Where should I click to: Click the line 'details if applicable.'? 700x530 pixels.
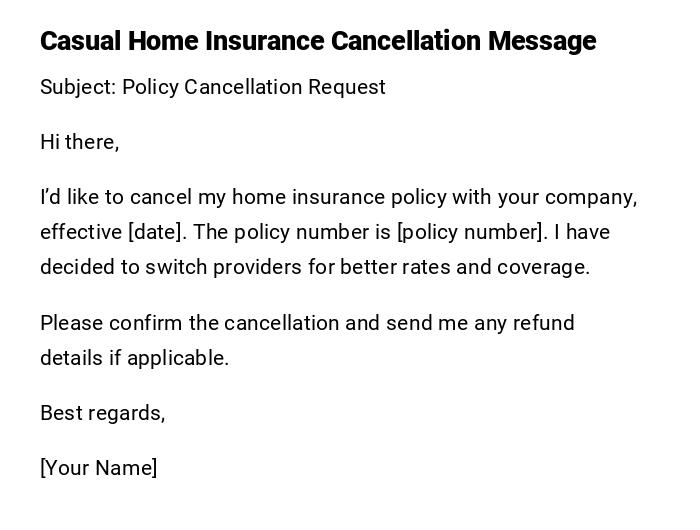(135, 358)
